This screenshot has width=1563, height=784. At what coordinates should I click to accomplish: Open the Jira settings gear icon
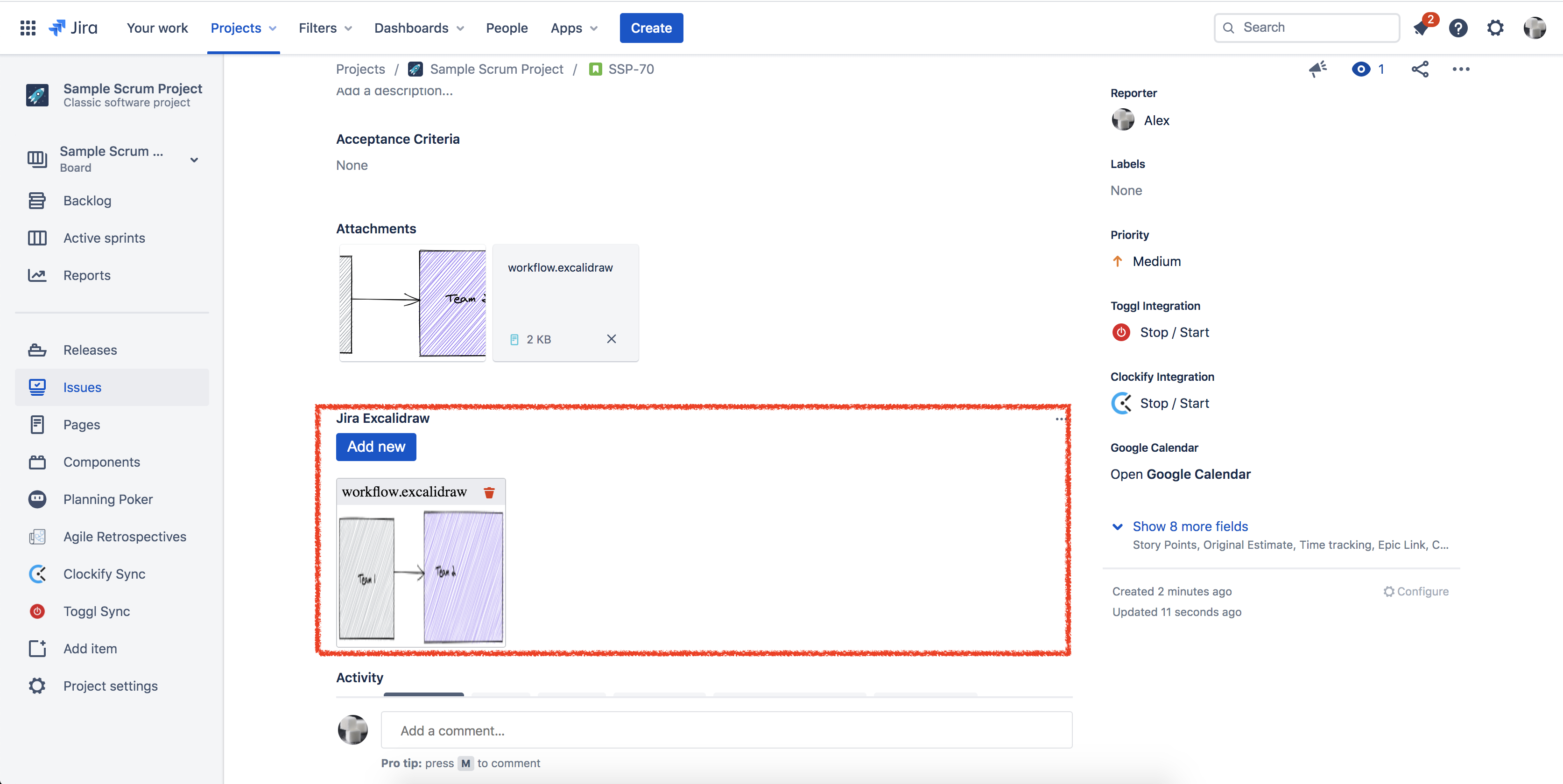[x=1495, y=28]
